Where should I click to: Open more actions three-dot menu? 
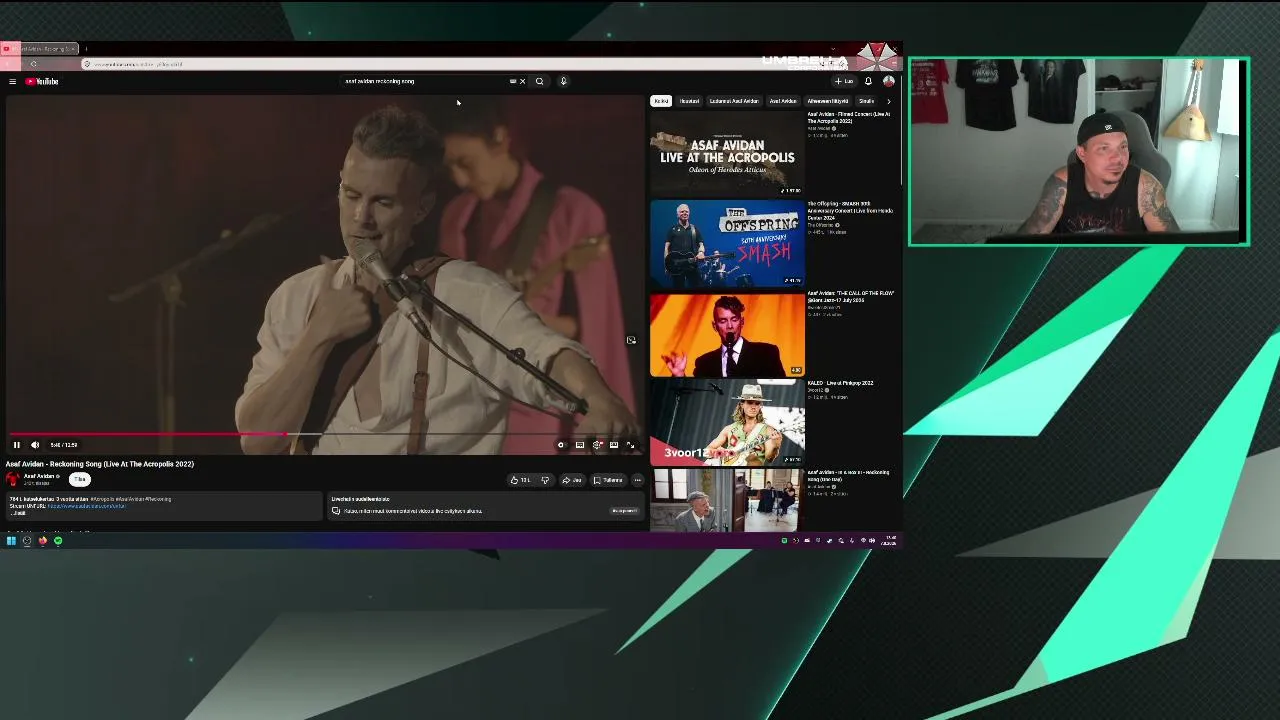coord(637,480)
